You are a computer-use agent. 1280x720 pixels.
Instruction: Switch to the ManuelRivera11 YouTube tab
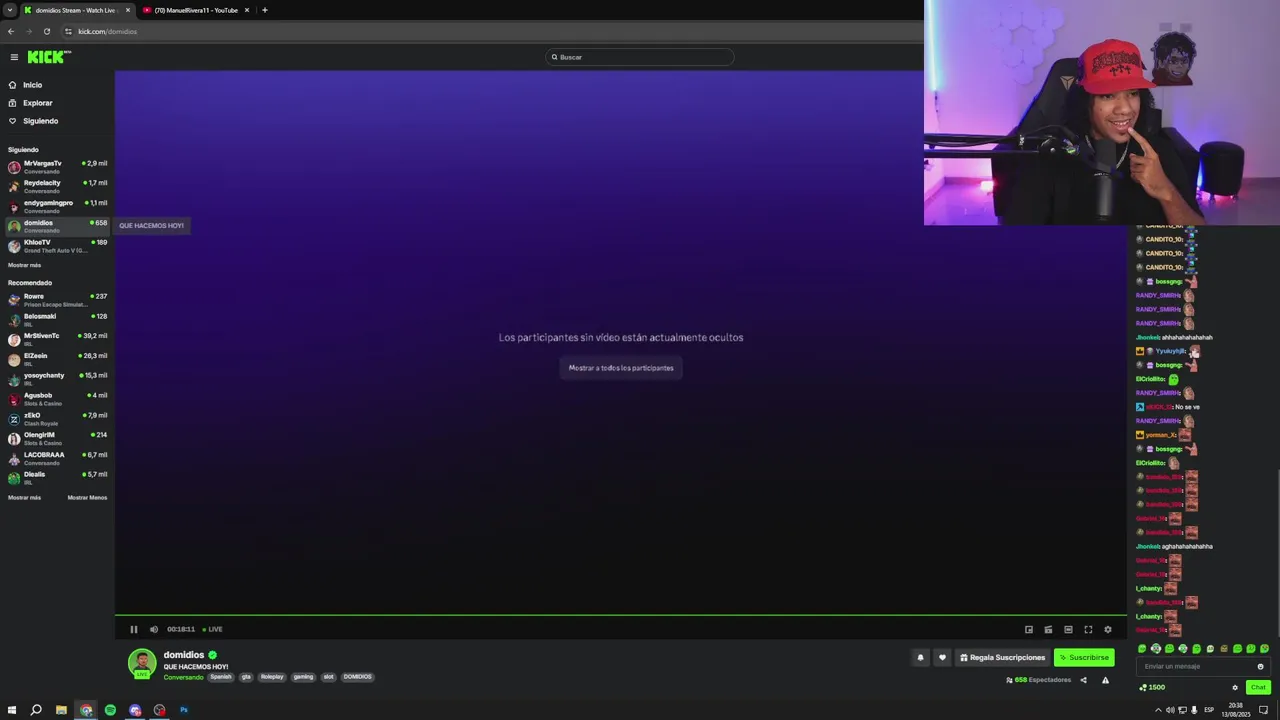(x=195, y=10)
